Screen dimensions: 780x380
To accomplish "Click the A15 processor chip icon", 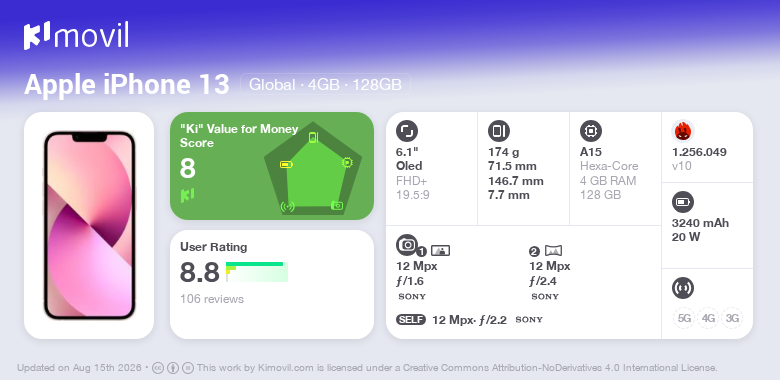I will [591, 131].
